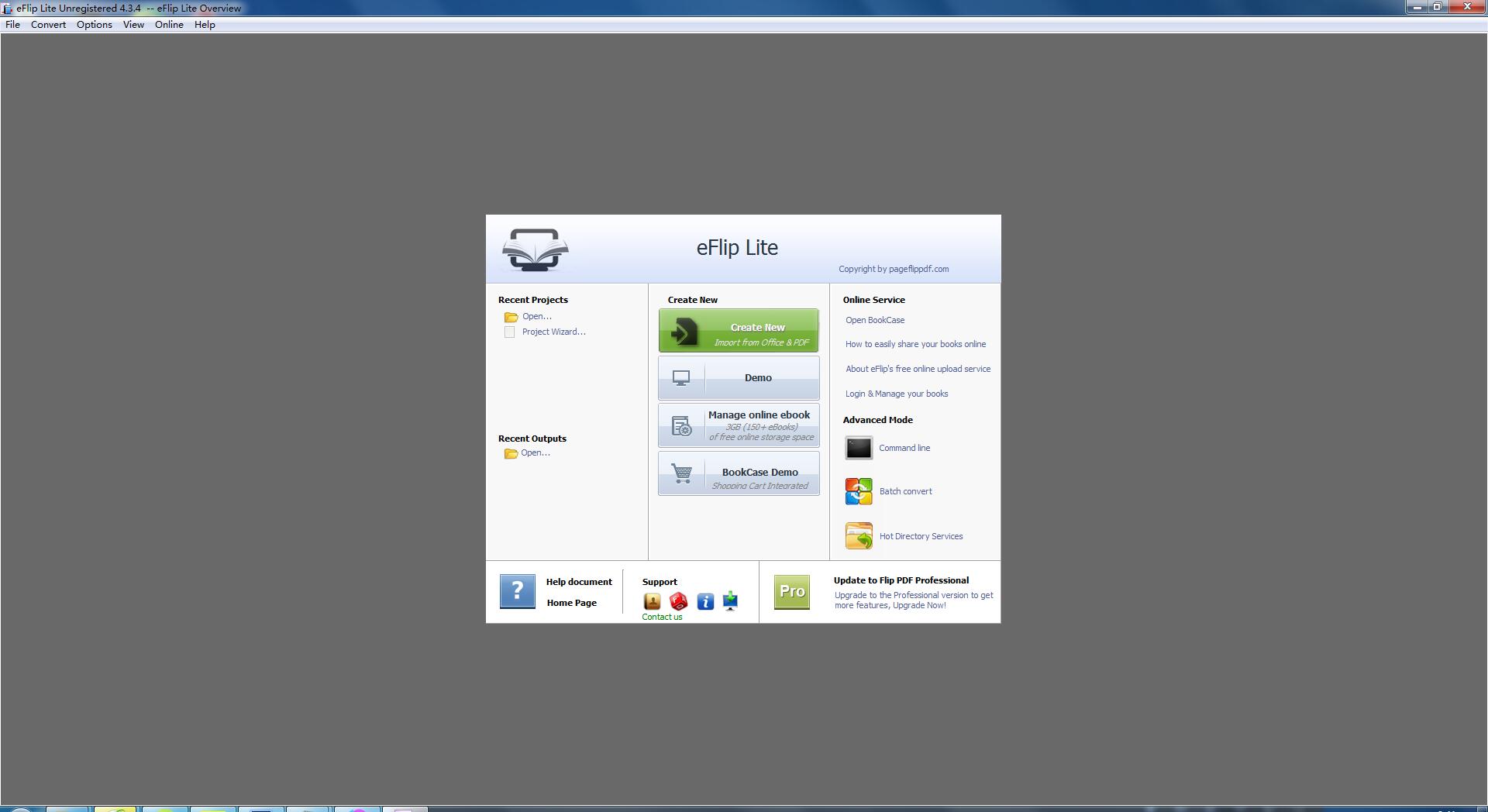Viewport: 1488px width, 812px height.
Task: Click the blue info support icon
Action: 705,602
